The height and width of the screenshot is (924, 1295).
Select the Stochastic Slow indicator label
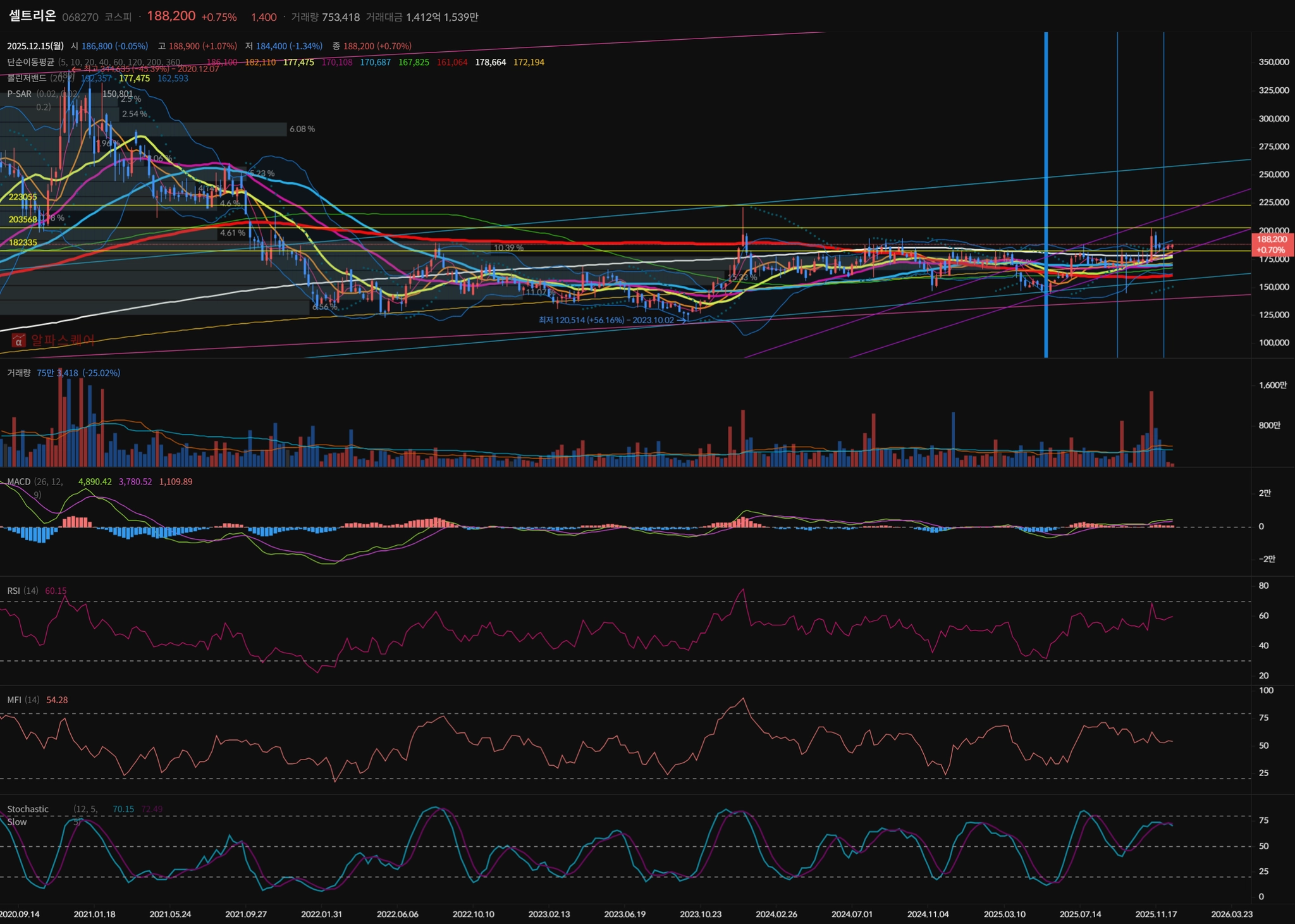point(27,809)
